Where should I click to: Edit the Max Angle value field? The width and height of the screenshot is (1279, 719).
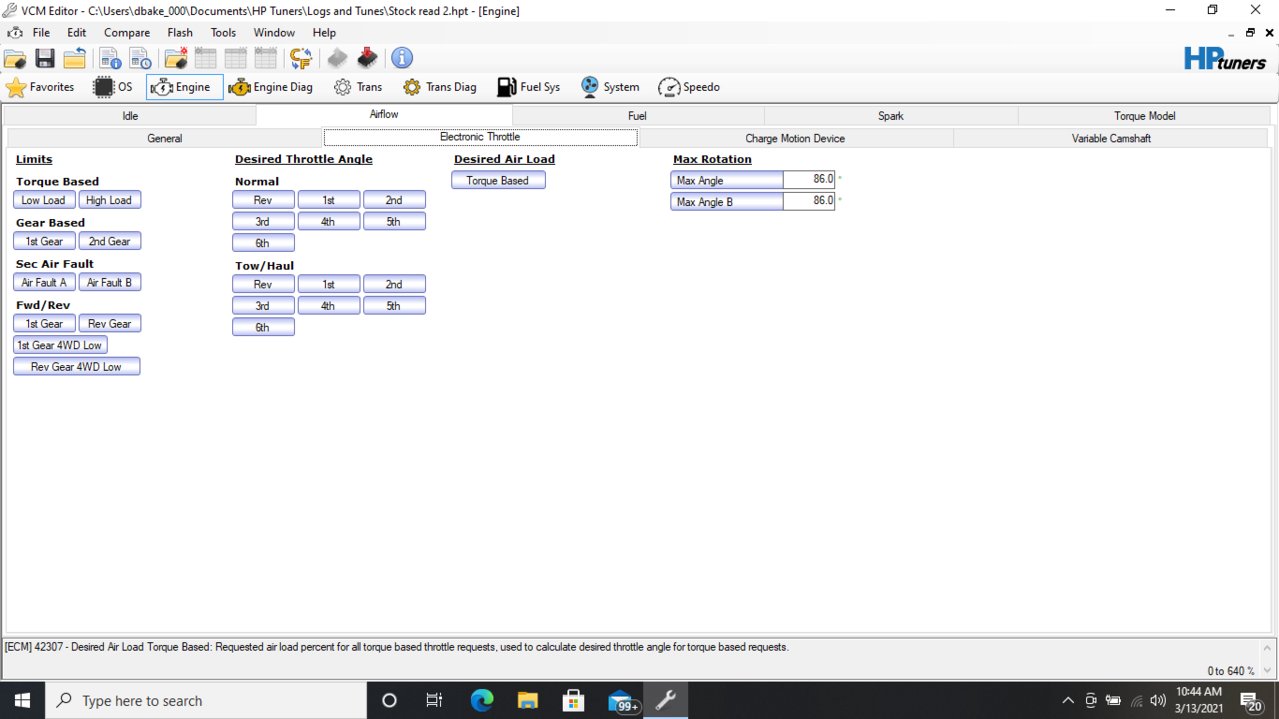[809, 180]
